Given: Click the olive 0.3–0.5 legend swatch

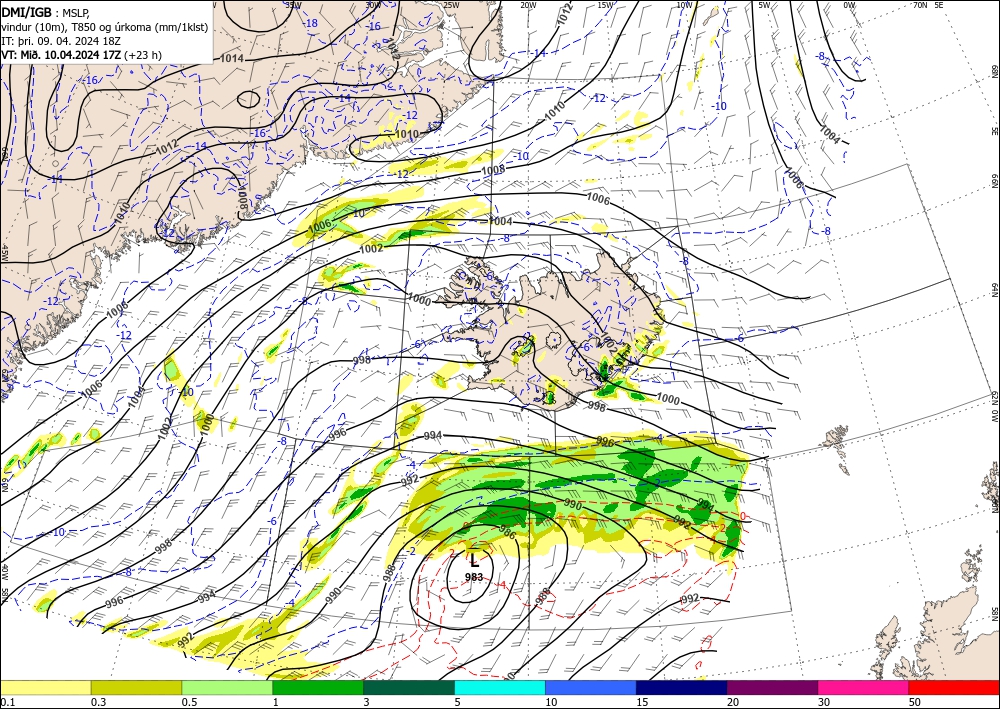Looking at the screenshot, I should coord(136,687).
